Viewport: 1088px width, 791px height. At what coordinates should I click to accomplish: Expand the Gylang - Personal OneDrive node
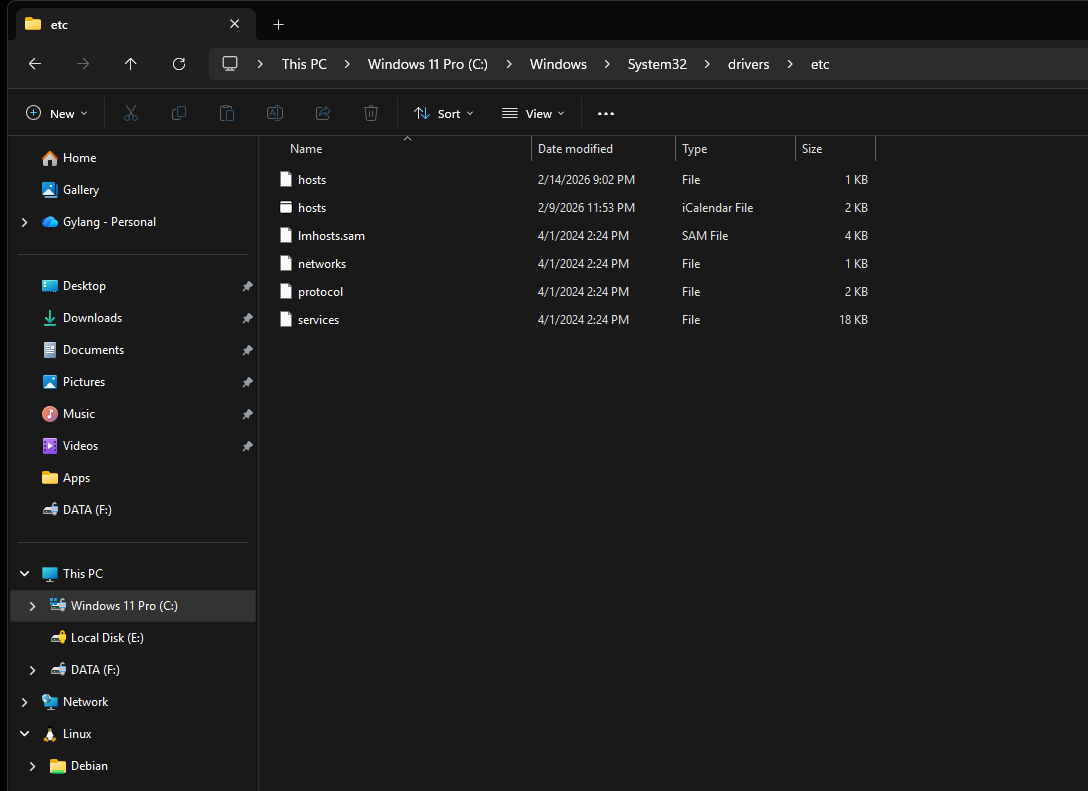[24, 222]
